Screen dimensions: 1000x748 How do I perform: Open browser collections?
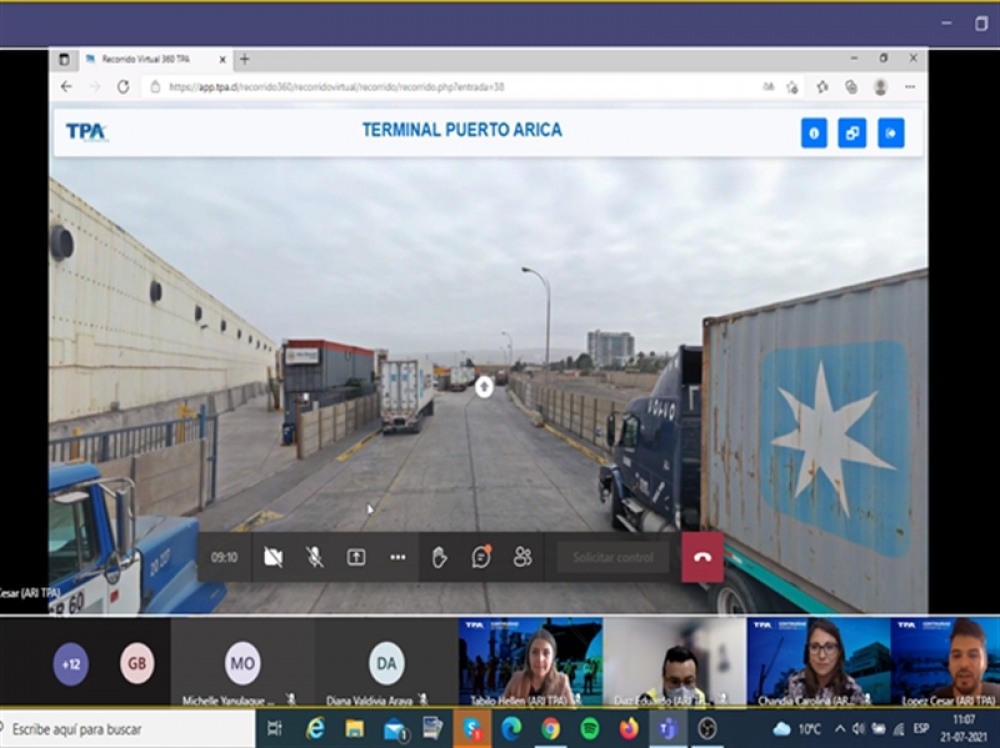851,87
